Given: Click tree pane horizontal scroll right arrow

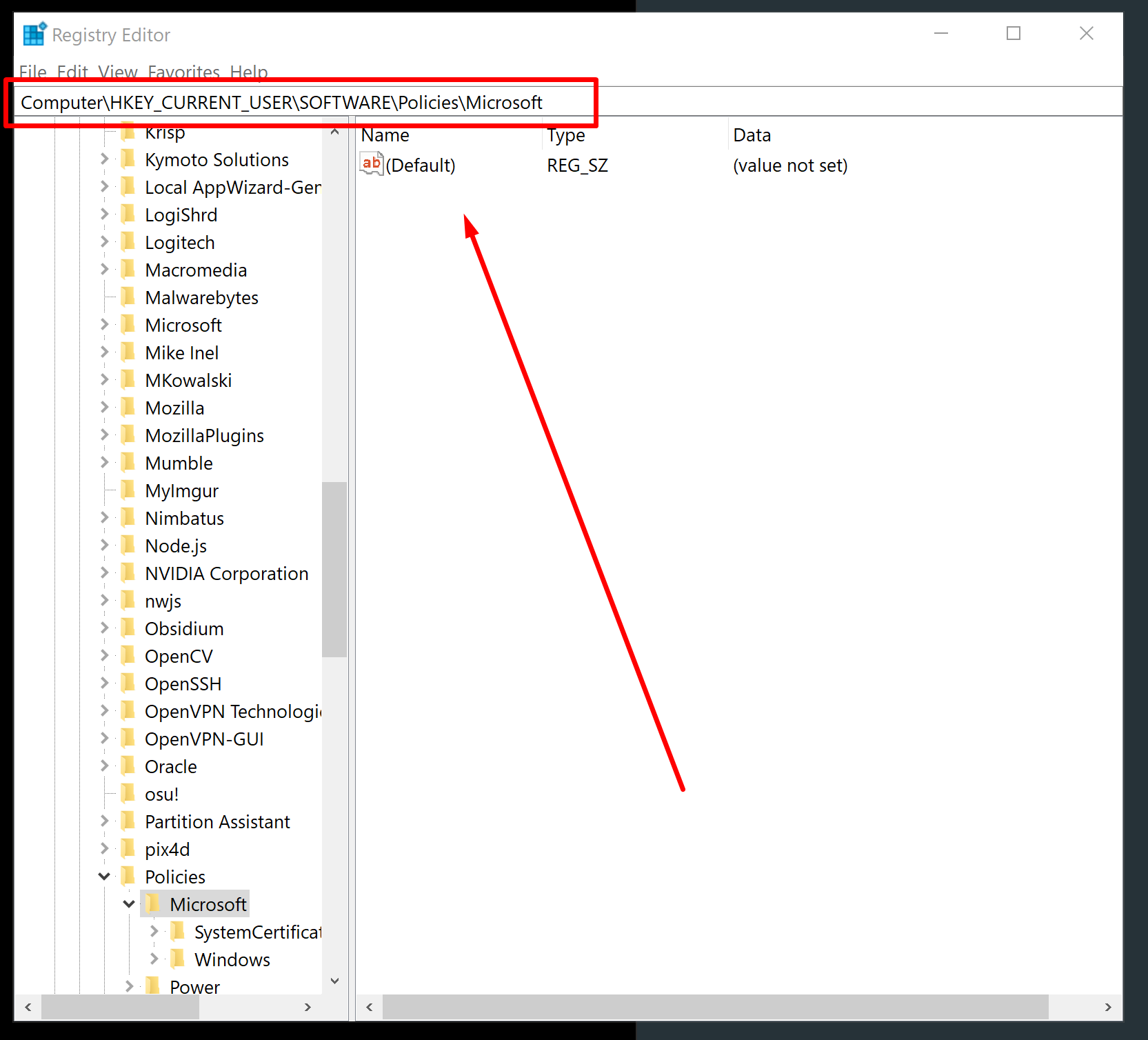Looking at the screenshot, I should 308,1007.
